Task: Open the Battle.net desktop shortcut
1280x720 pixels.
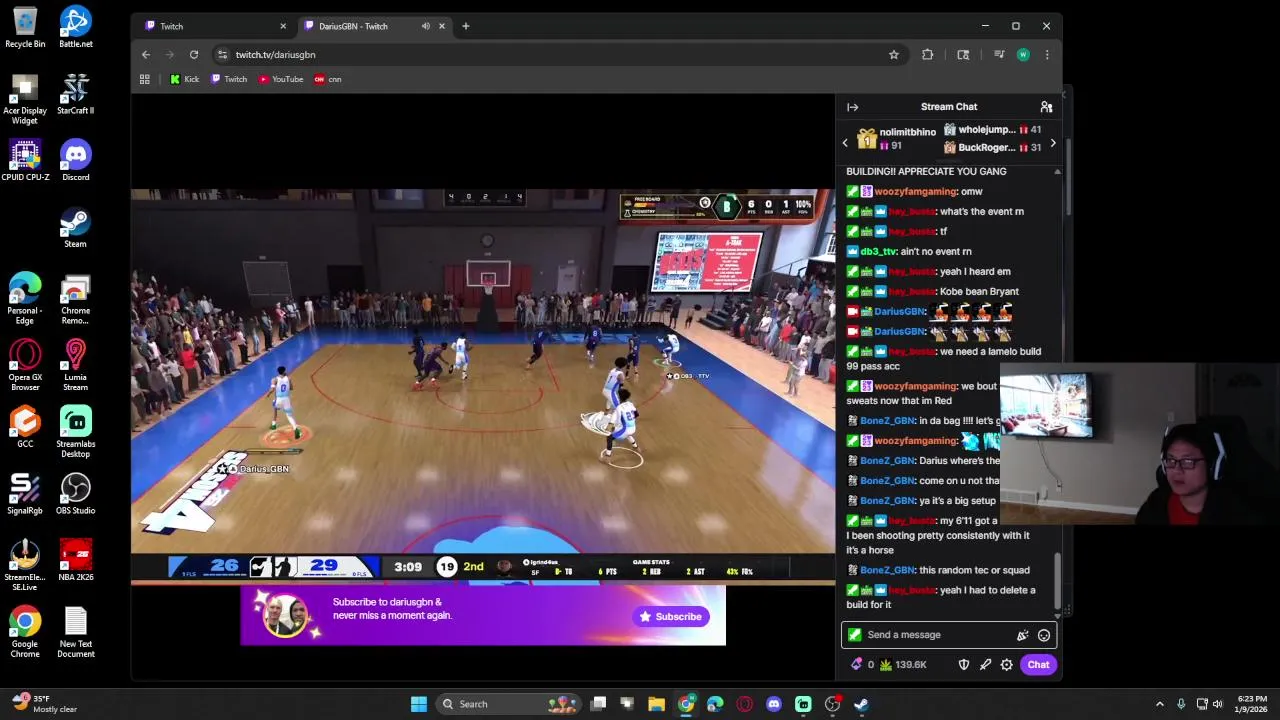Action: pyautogui.click(x=75, y=27)
